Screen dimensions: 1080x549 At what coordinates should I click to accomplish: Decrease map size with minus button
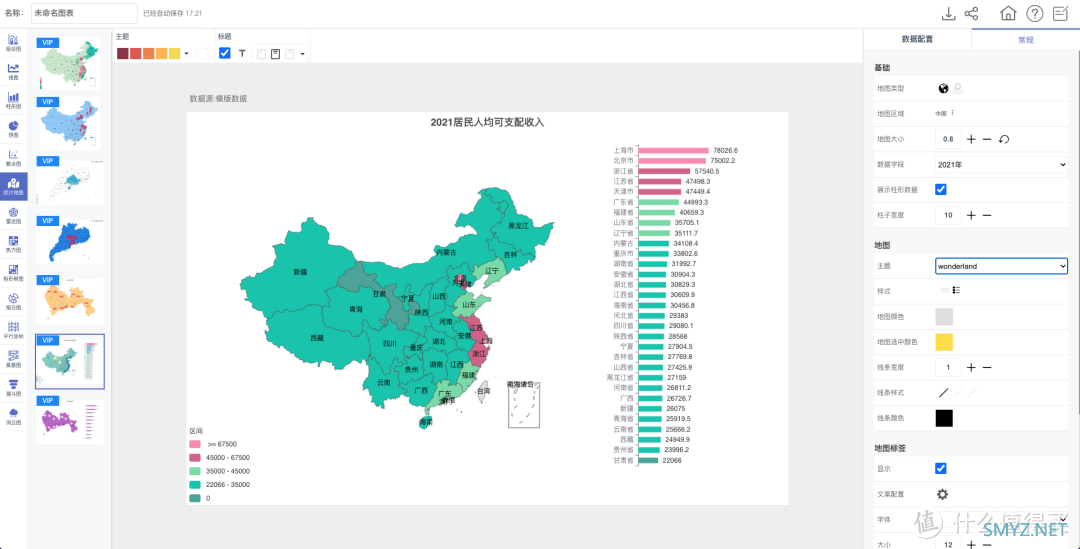click(x=987, y=139)
